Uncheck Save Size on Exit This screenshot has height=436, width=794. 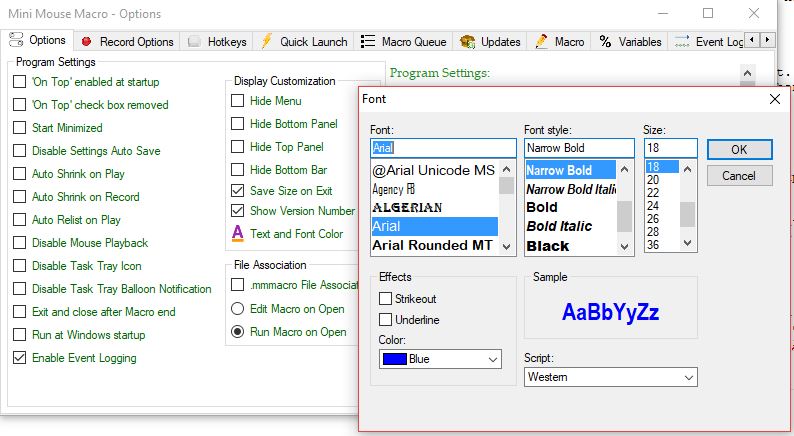(237, 191)
